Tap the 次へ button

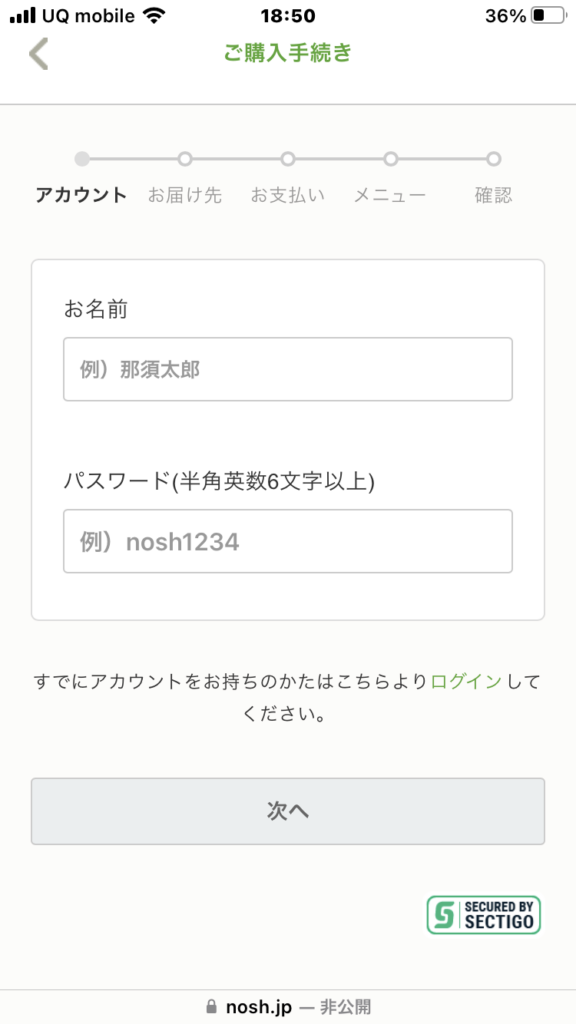(288, 811)
